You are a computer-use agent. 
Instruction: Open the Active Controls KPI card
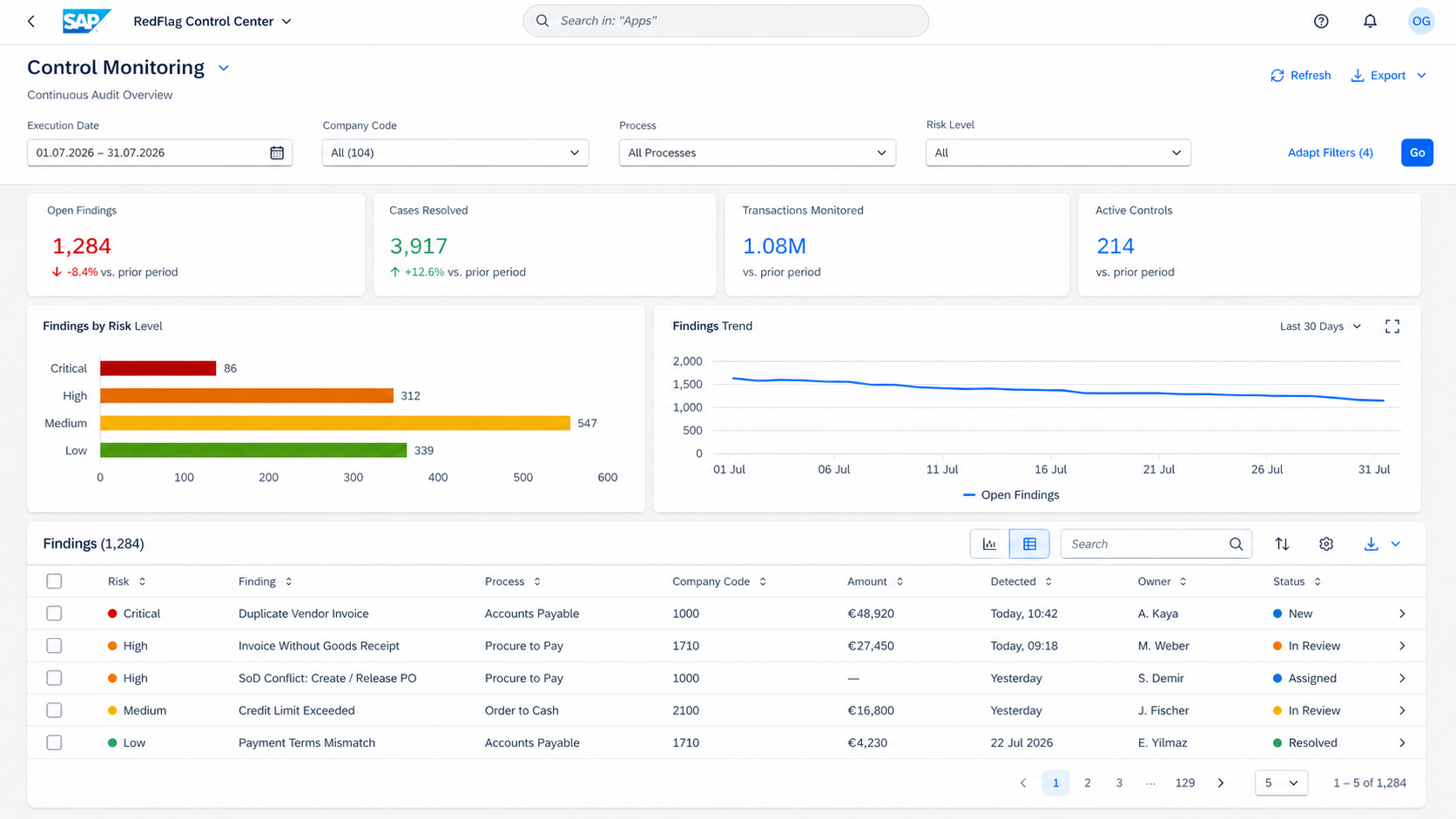pos(1249,245)
